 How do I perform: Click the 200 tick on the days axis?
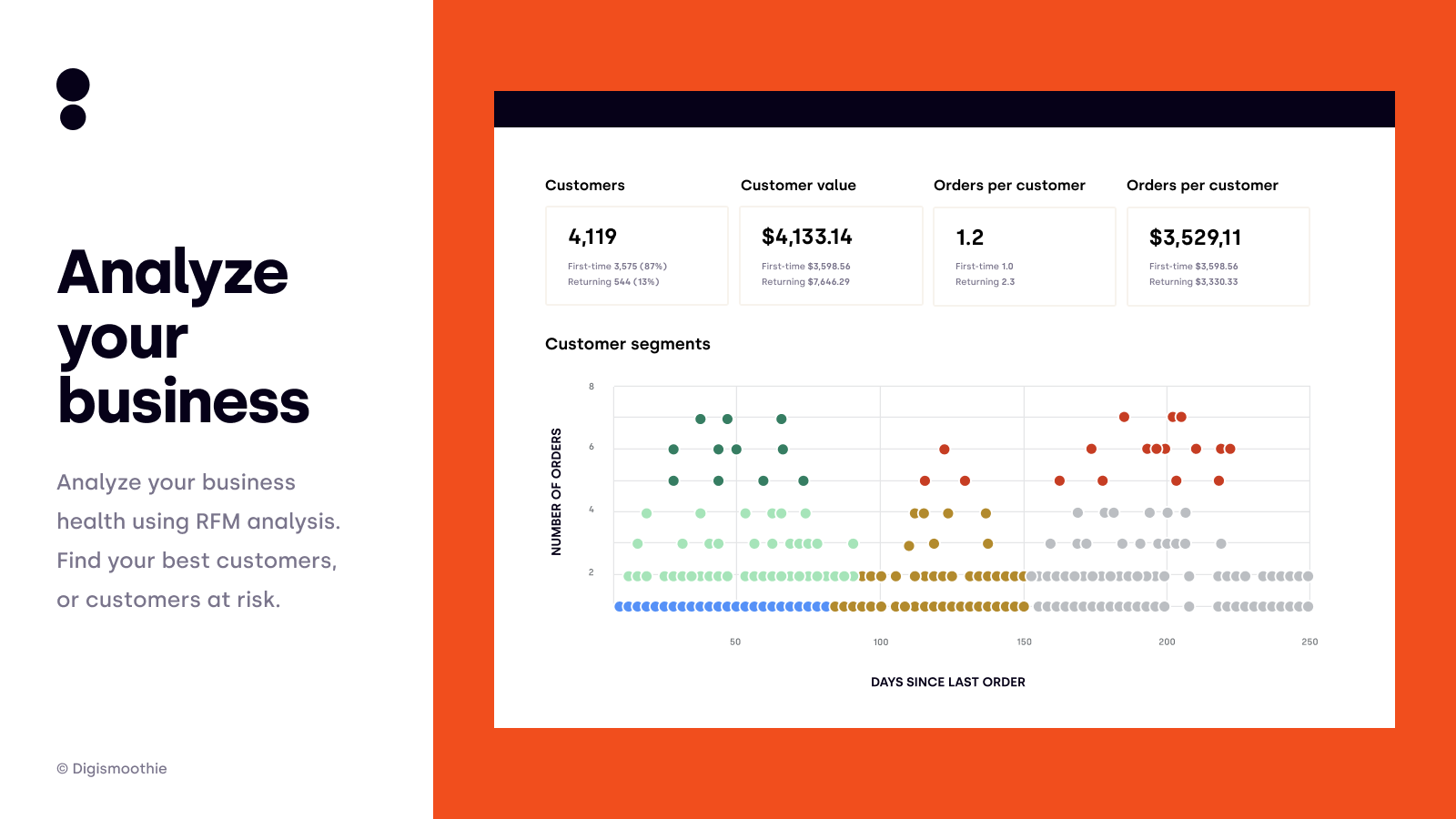[1167, 642]
